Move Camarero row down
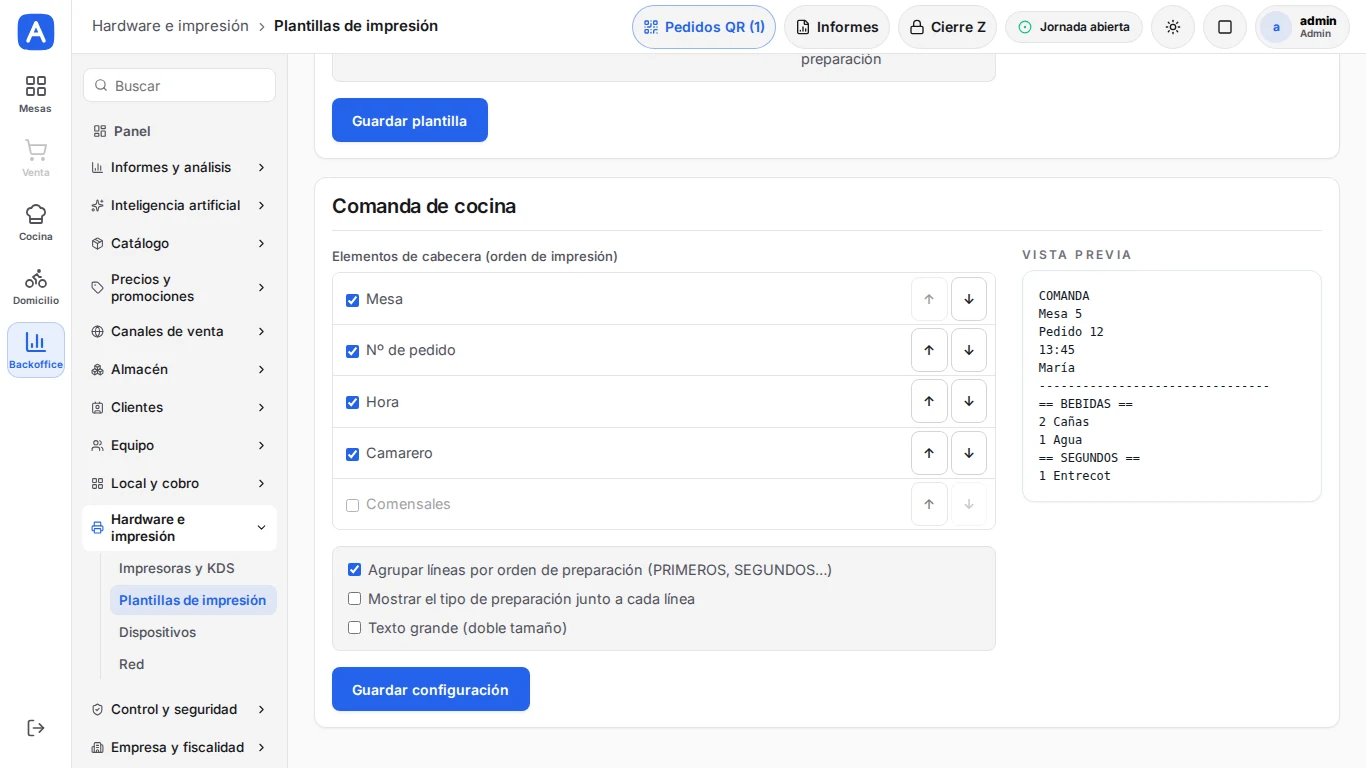This screenshot has height=768, width=1366. tap(969, 453)
